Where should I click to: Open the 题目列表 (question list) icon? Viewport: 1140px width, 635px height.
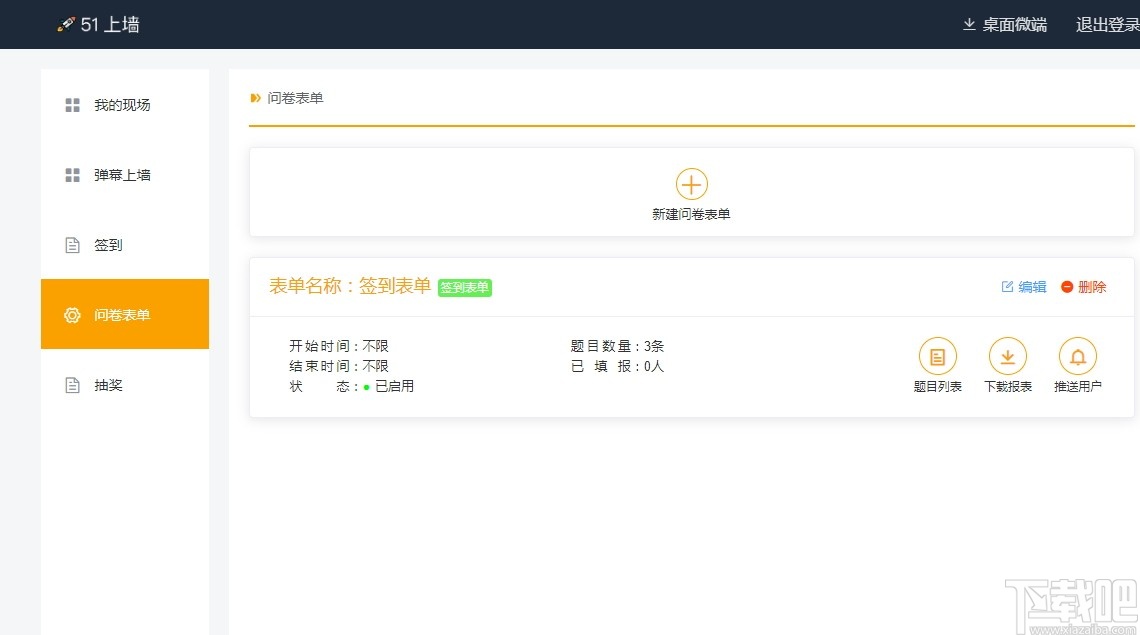pyautogui.click(x=937, y=355)
